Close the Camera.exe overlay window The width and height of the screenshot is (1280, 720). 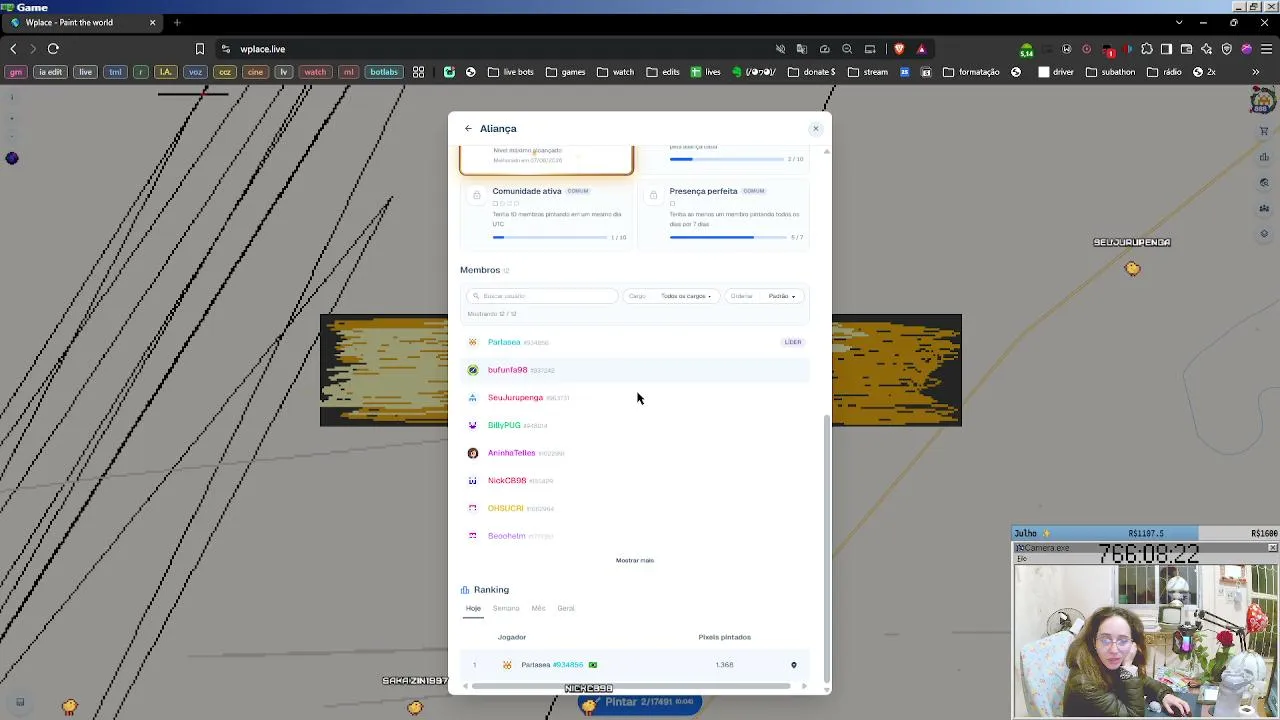tap(1272, 548)
